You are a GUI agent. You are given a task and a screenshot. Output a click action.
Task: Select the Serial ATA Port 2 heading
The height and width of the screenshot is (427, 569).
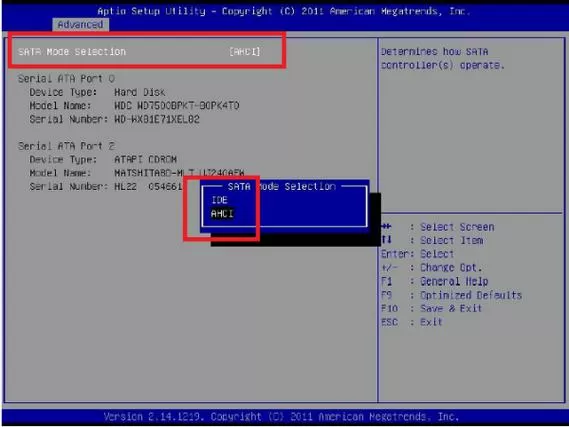pyautogui.click(x=66, y=146)
